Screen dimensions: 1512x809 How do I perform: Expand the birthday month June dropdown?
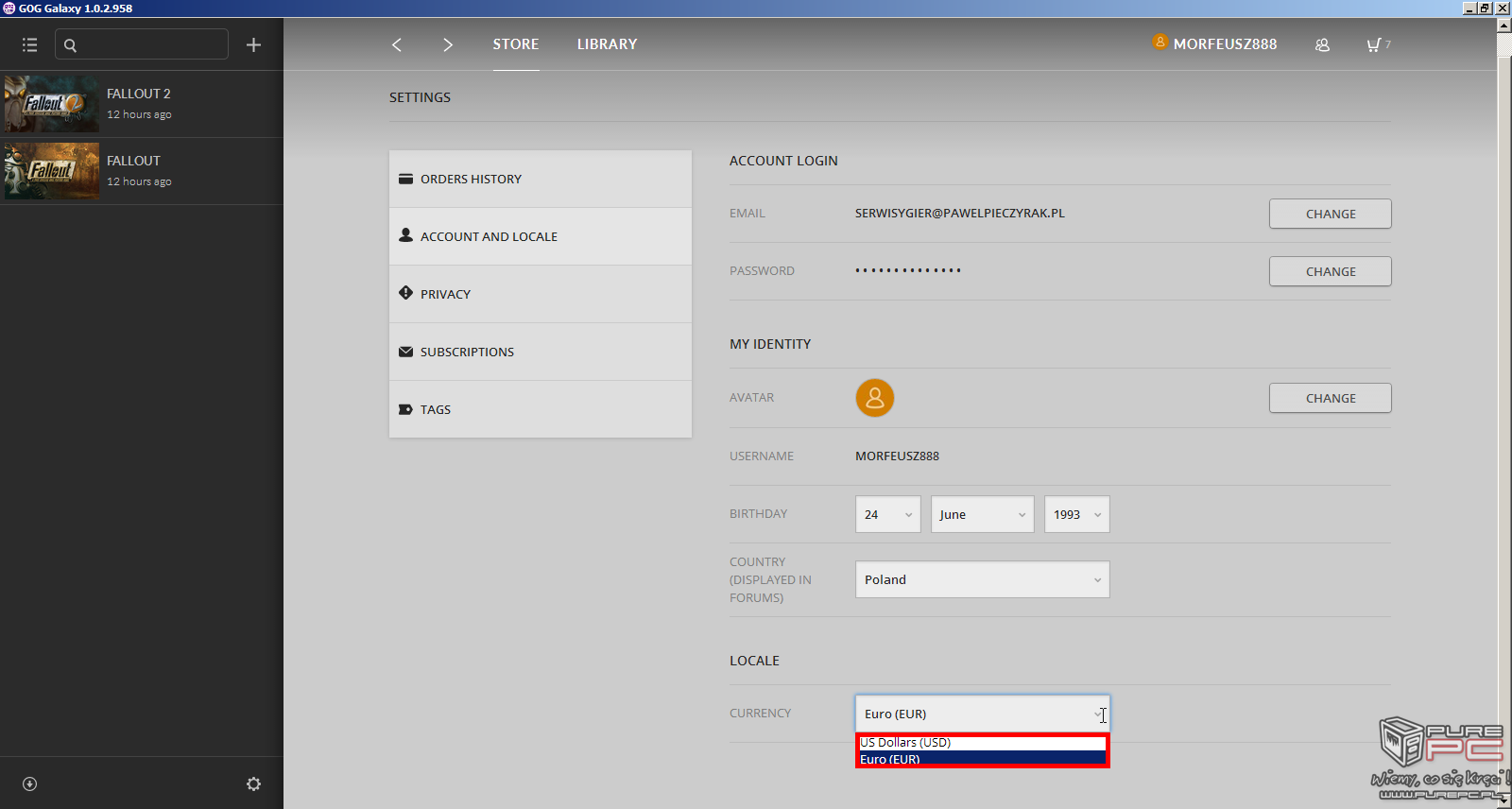coord(983,514)
